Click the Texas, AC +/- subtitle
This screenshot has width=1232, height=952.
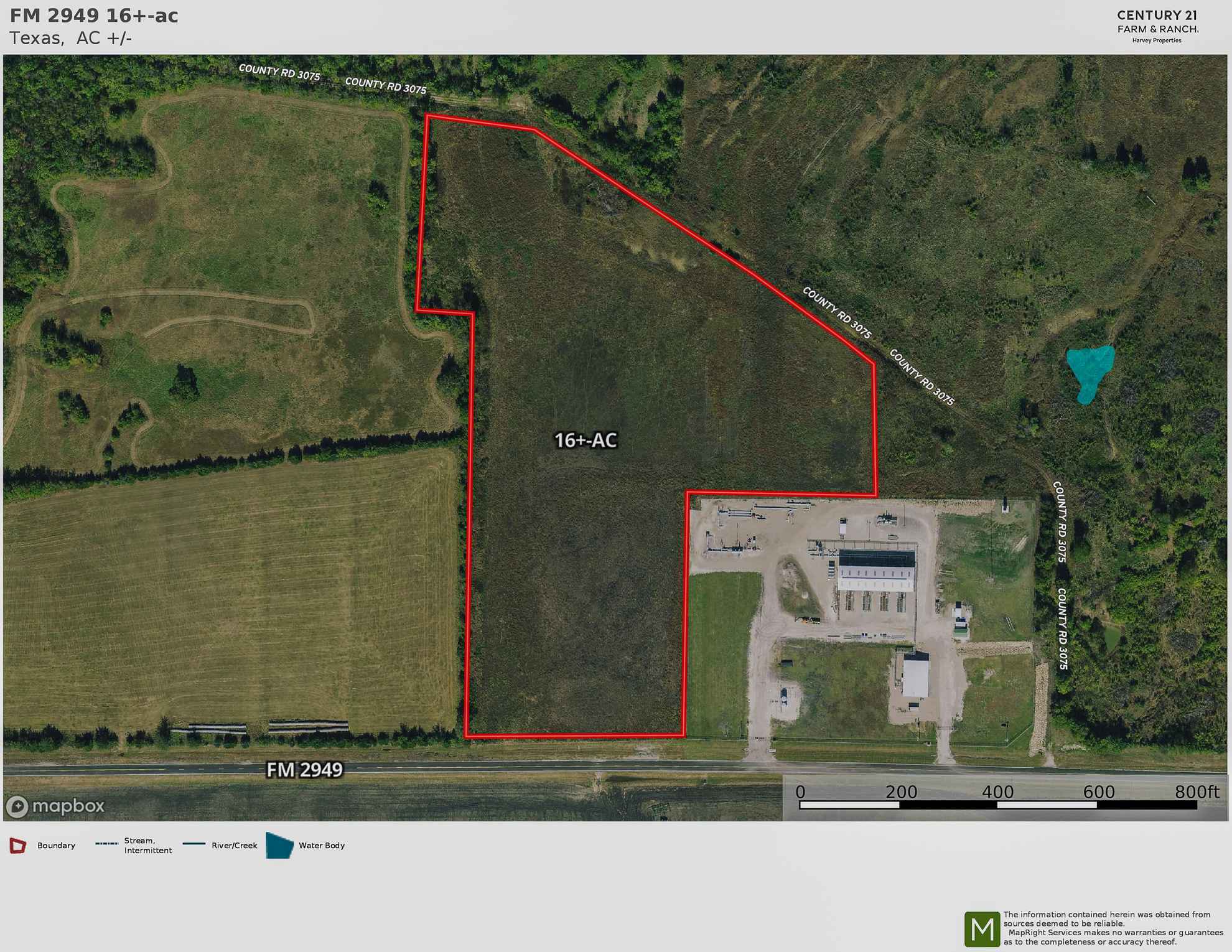[70, 38]
